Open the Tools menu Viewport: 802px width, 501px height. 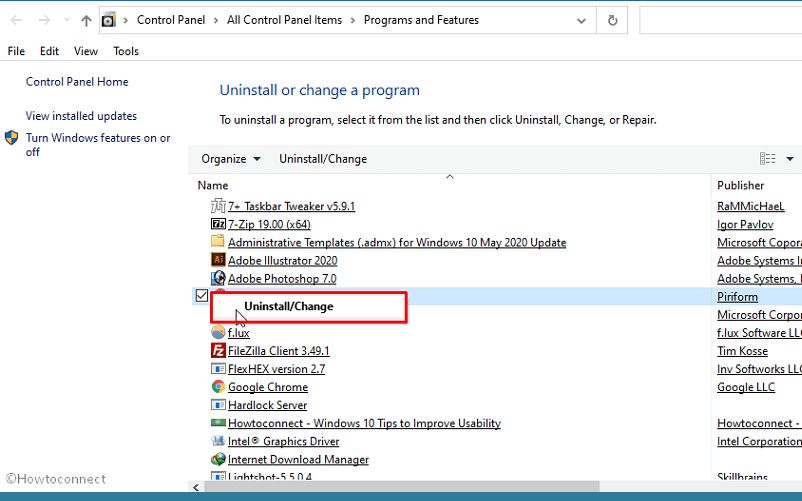coord(126,51)
